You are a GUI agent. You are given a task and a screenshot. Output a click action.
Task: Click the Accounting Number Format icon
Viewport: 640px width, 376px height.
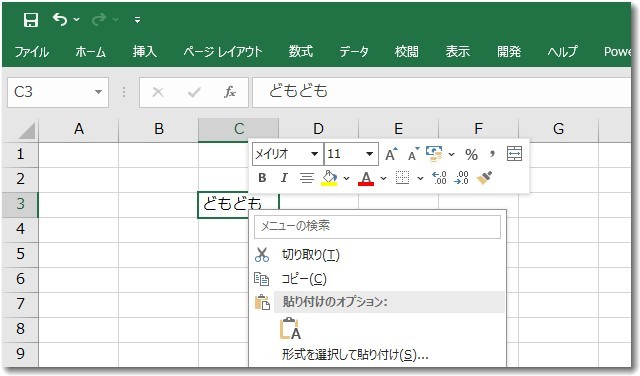pos(434,154)
